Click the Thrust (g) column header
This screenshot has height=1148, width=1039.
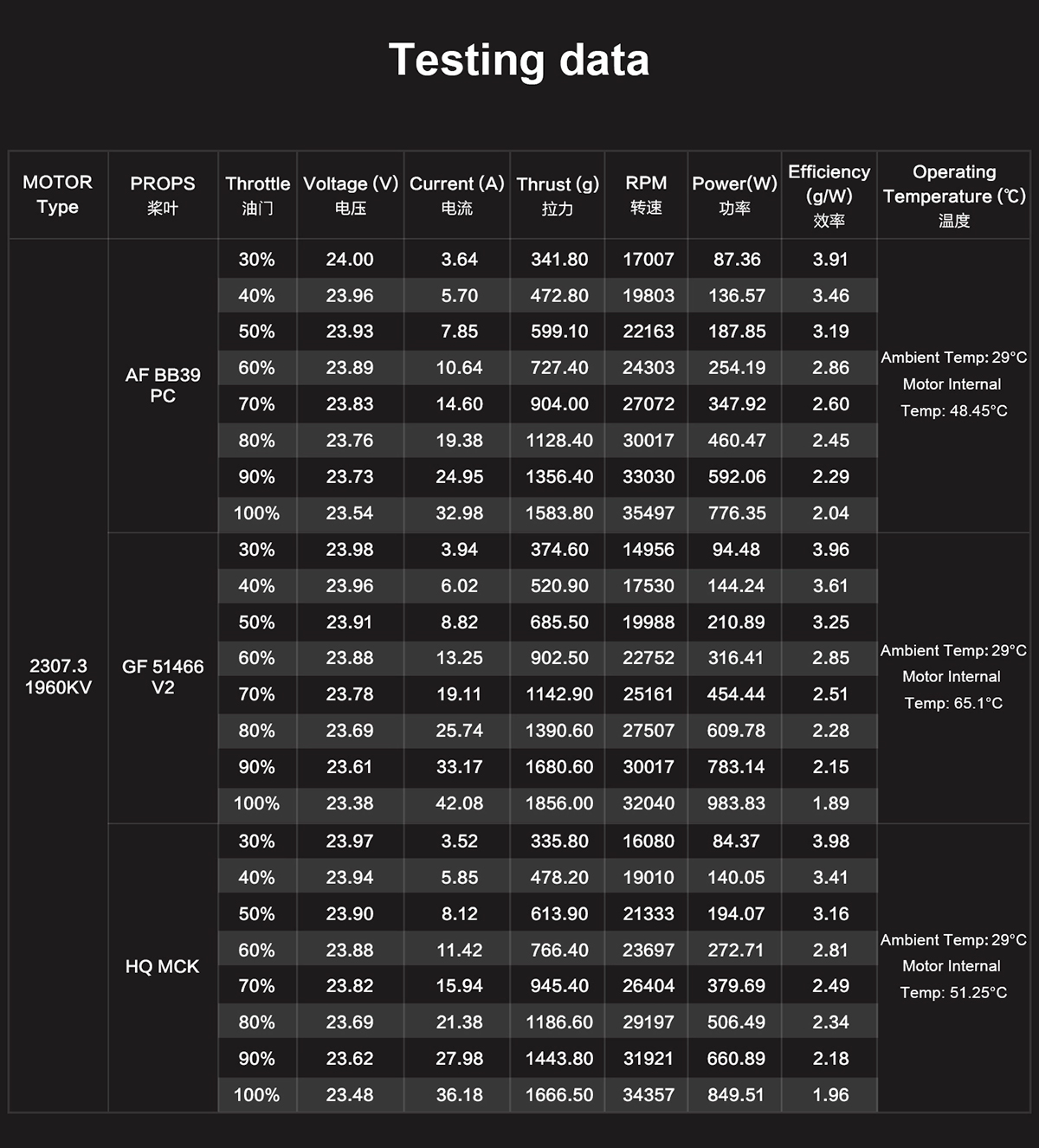click(x=558, y=195)
